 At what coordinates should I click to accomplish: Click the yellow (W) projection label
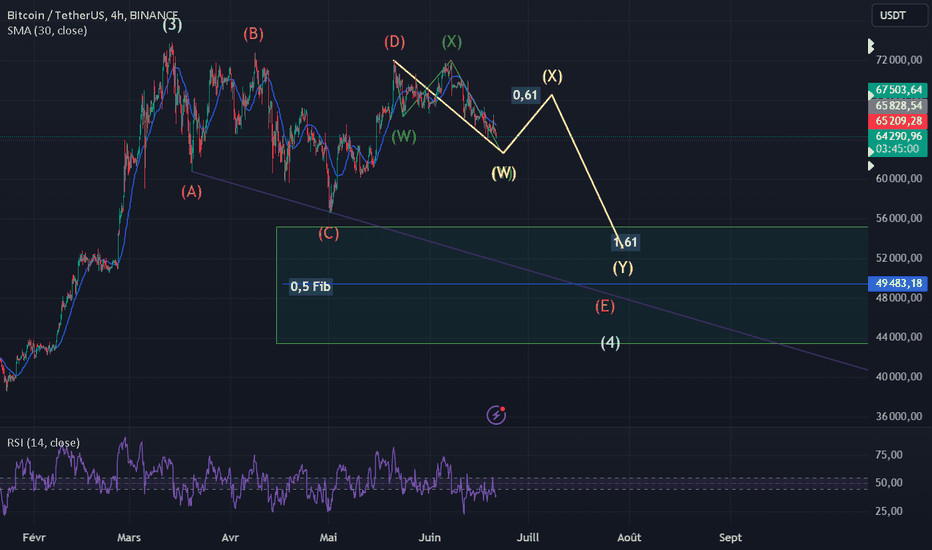[503, 173]
